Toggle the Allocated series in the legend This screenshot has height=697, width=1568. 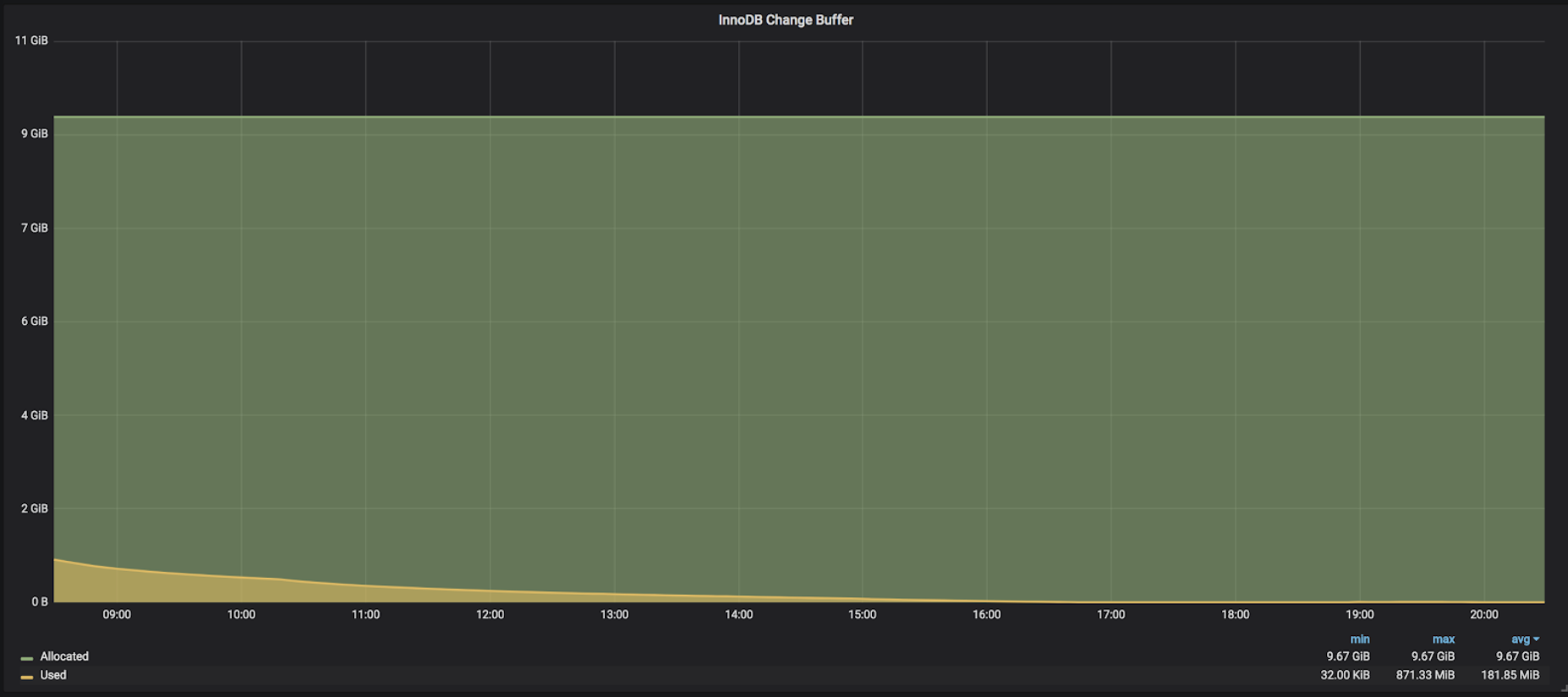pyautogui.click(x=64, y=656)
